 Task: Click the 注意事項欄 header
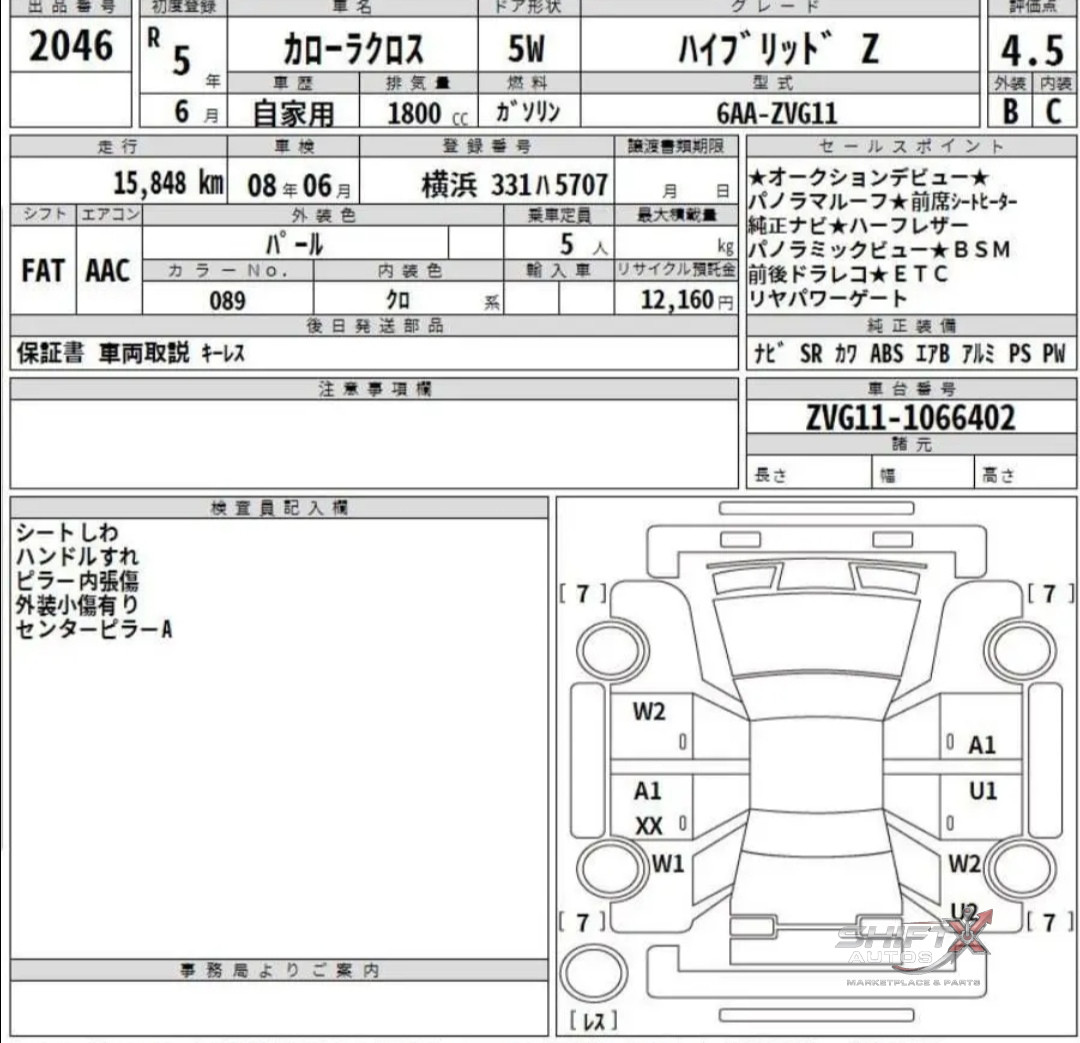(x=374, y=389)
